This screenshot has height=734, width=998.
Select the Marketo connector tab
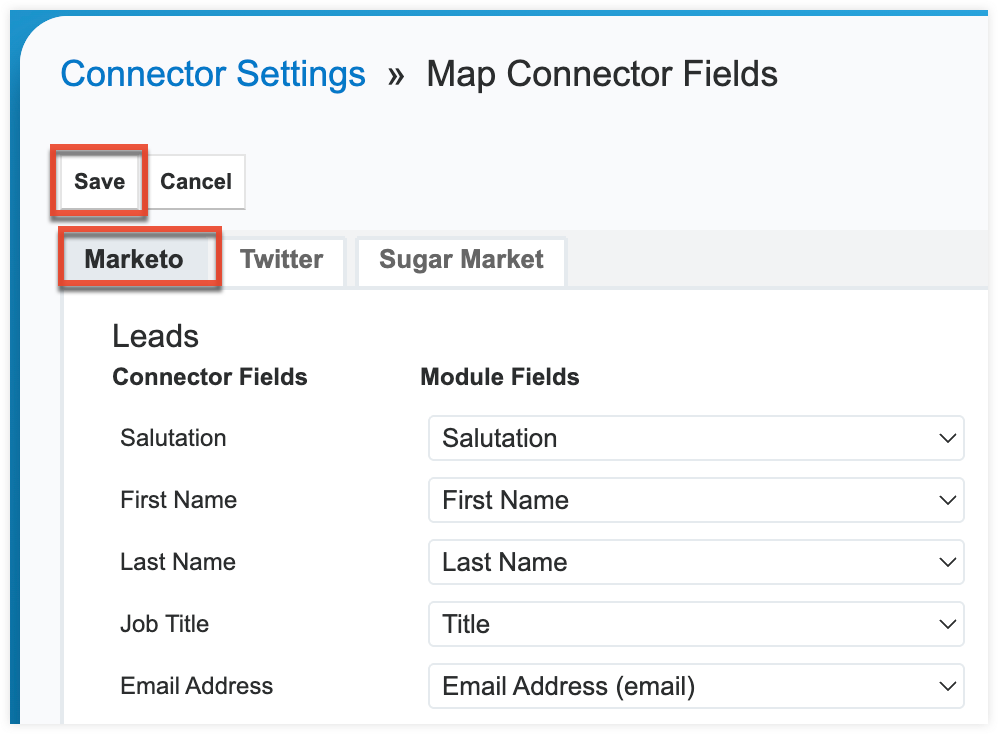tap(139, 260)
